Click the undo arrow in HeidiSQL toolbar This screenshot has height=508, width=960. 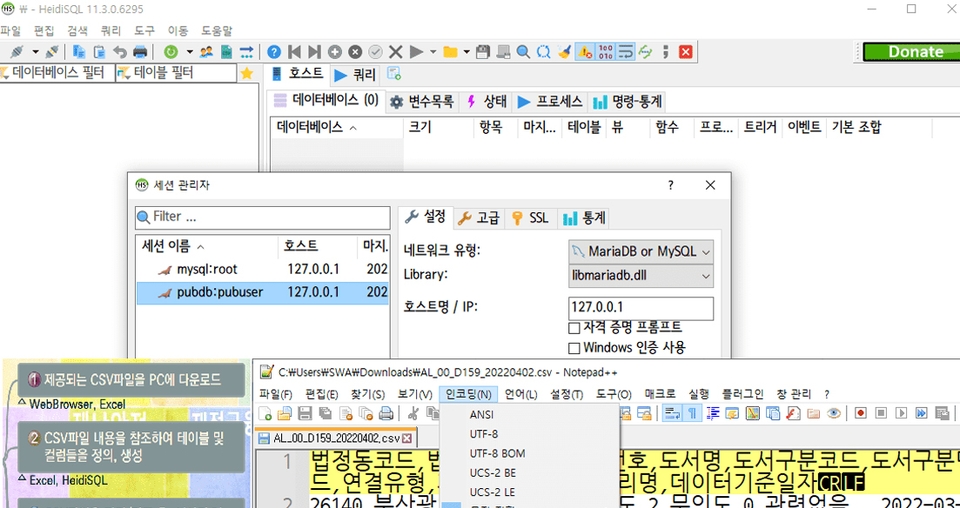point(120,52)
